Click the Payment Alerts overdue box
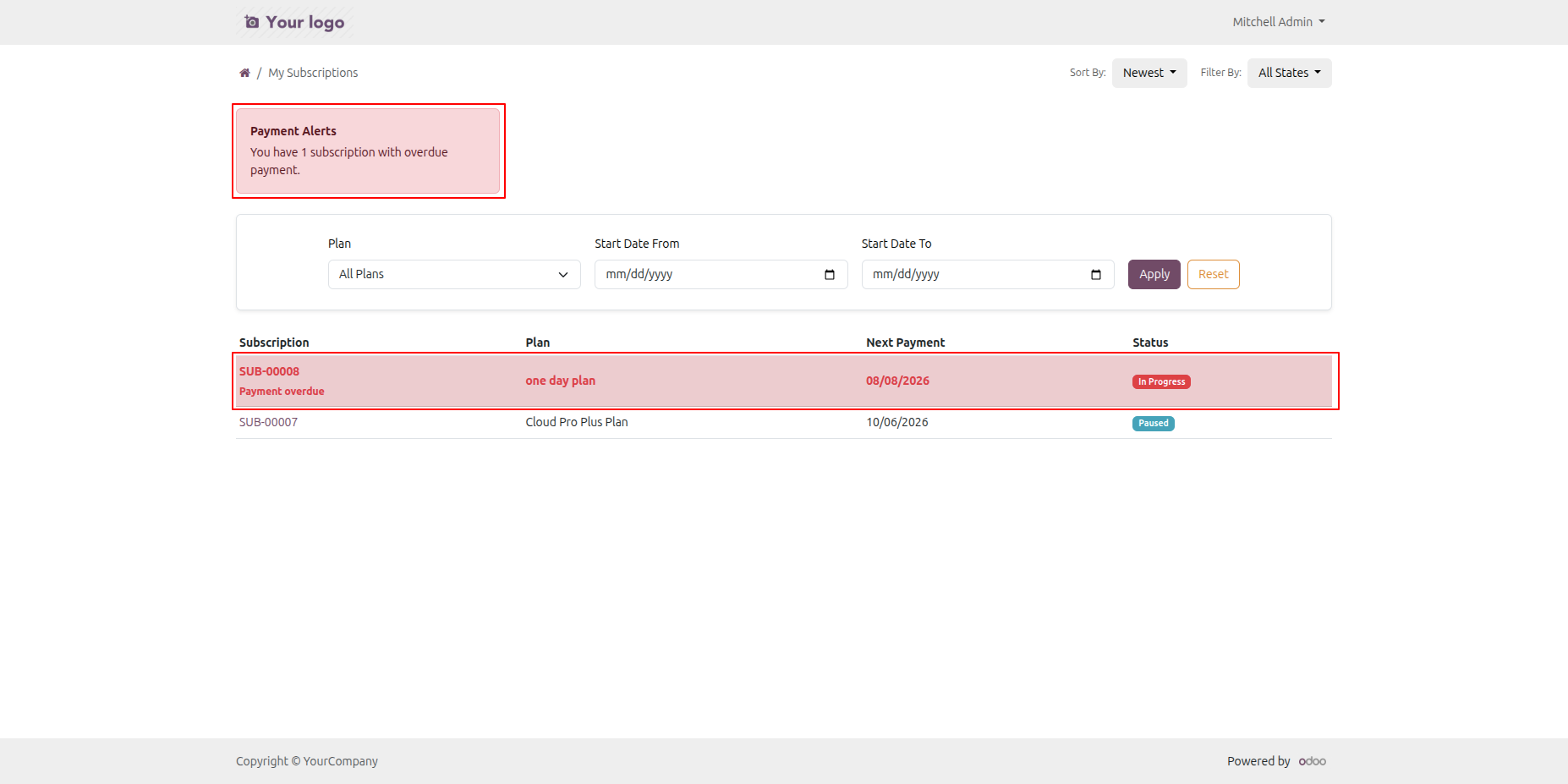1568x784 pixels. (x=368, y=151)
